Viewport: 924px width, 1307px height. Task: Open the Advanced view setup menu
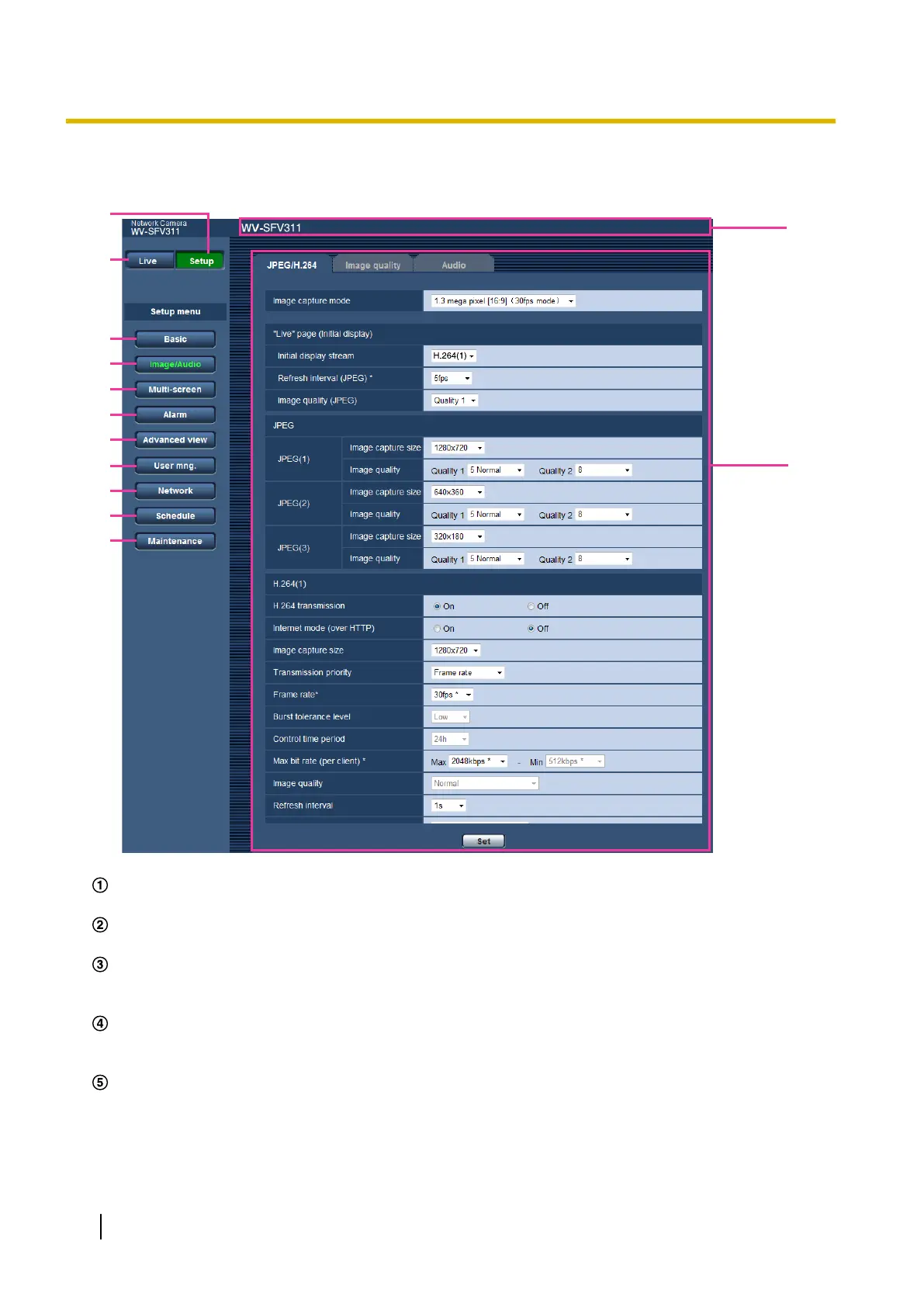pyautogui.click(x=175, y=440)
